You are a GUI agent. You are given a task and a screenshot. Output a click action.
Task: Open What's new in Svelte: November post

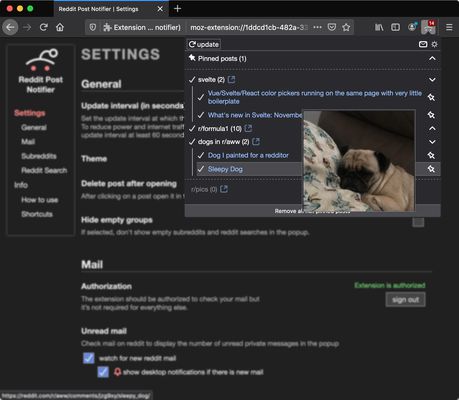pyautogui.click(x=255, y=115)
